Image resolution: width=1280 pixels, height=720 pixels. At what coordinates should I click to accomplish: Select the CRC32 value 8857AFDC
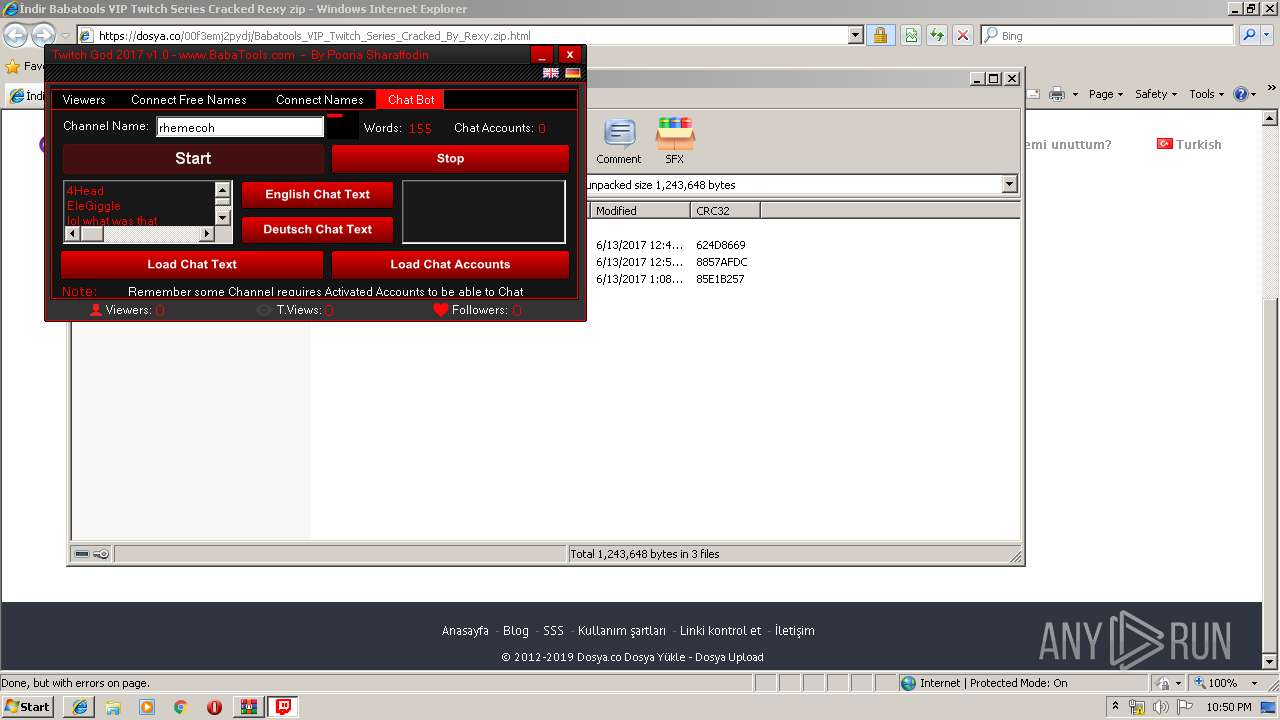[722, 262]
